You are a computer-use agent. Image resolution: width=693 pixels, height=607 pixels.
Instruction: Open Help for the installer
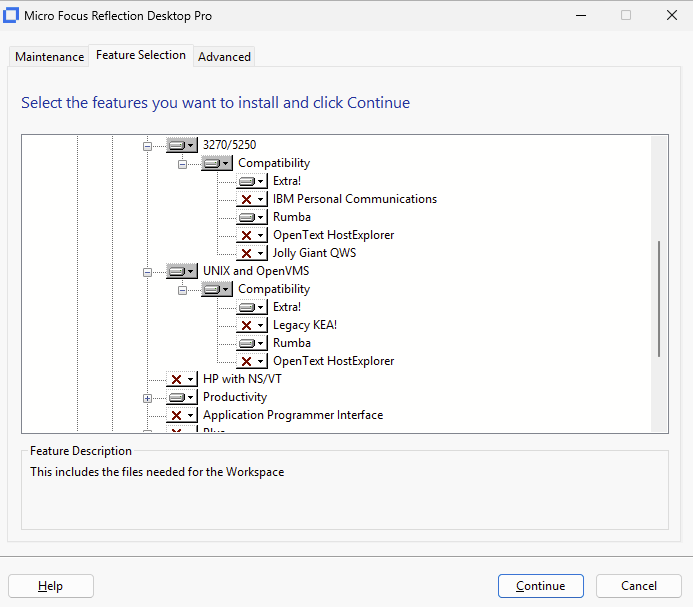point(50,586)
